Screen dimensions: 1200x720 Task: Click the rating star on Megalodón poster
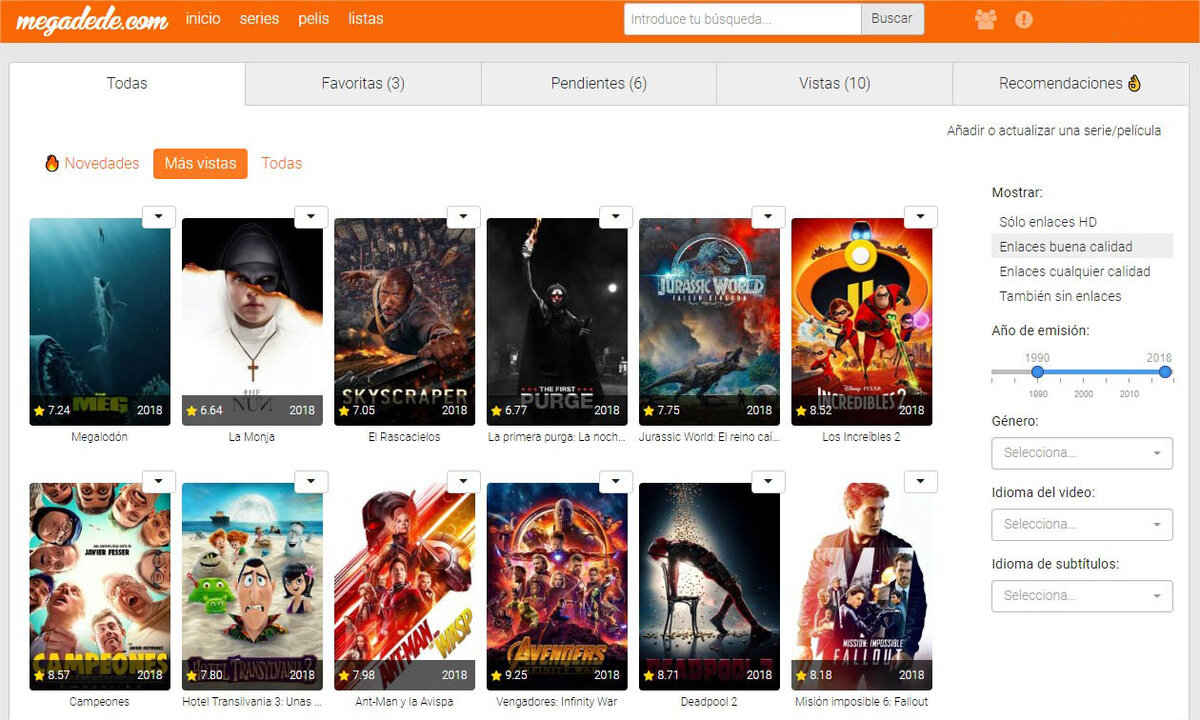(39, 410)
